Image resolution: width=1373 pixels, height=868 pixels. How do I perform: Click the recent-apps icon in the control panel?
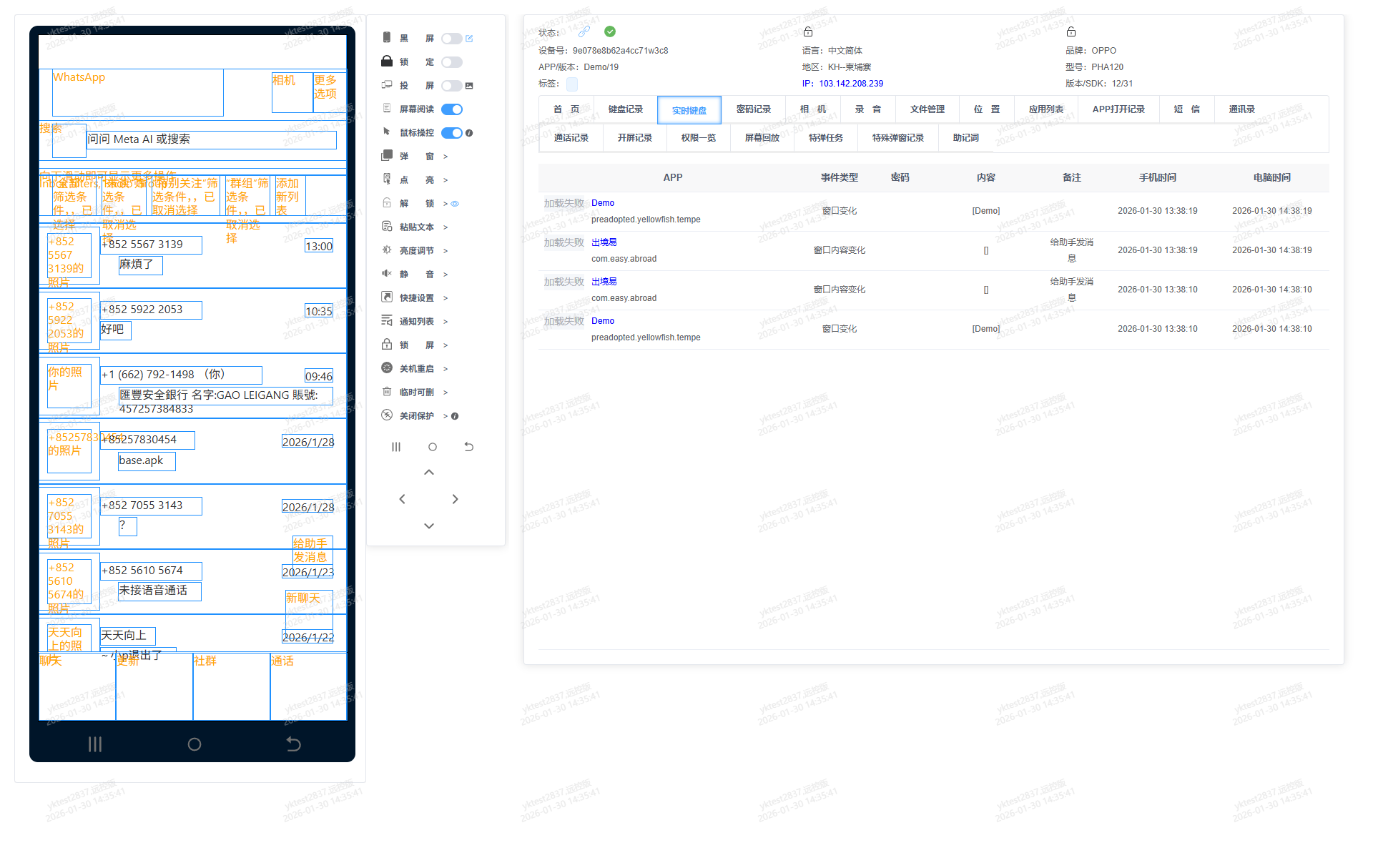coord(396,447)
